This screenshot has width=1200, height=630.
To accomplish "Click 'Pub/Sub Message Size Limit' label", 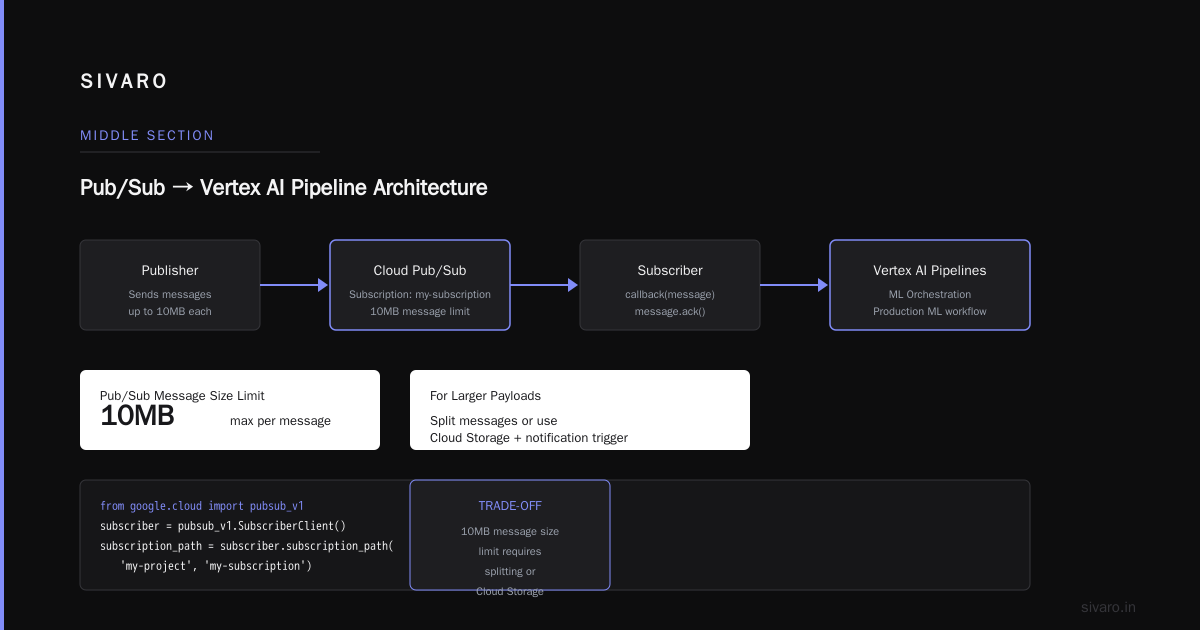I will click(182, 396).
